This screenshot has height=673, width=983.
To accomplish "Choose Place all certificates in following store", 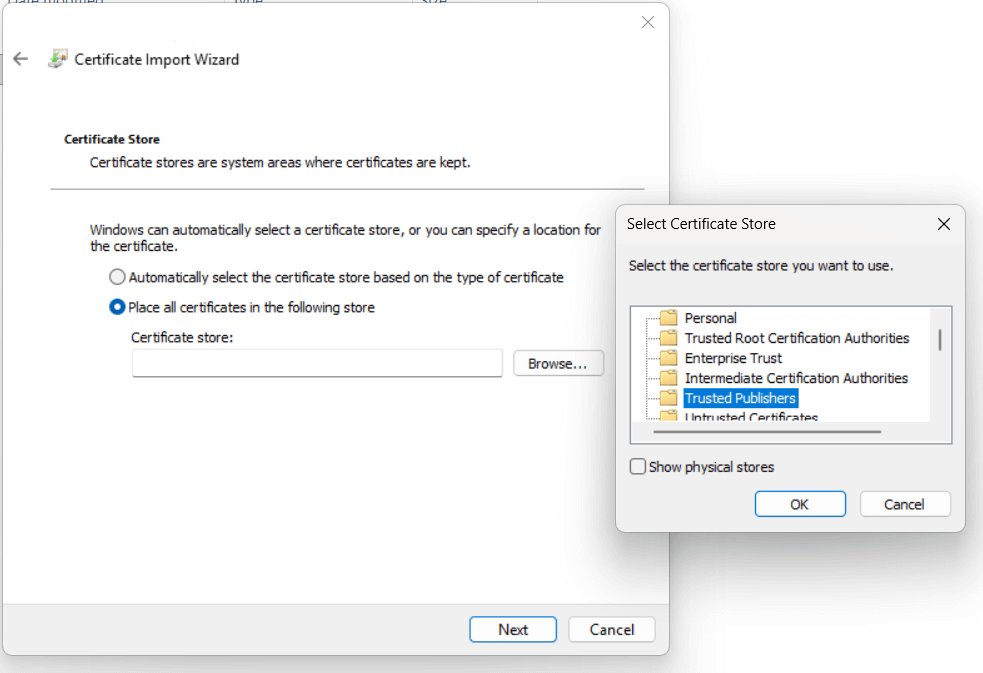I will tap(117, 307).
